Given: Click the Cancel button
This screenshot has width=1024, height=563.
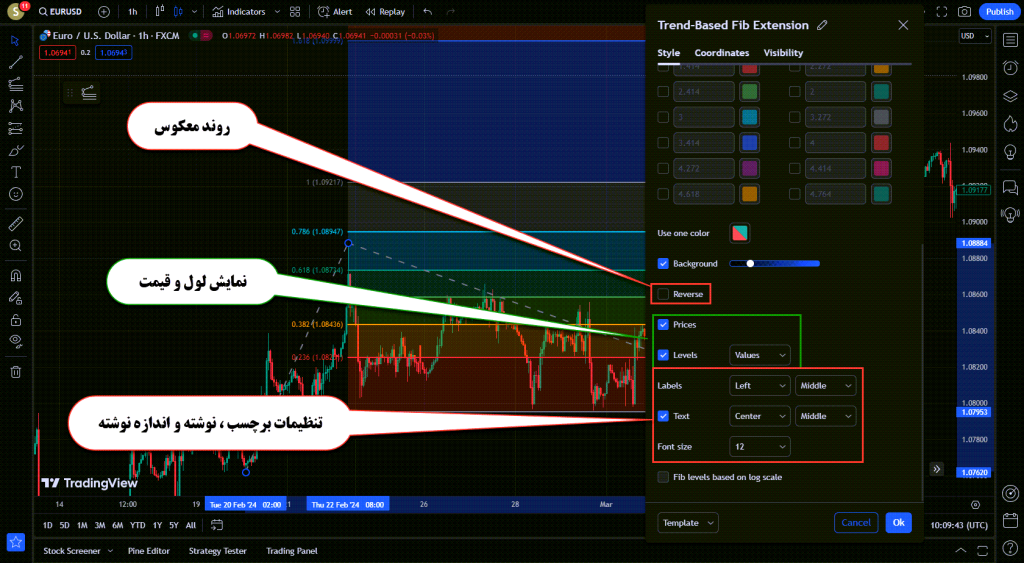Looking at the screenshot, I should pyautogui.click(x=856, y=523).
